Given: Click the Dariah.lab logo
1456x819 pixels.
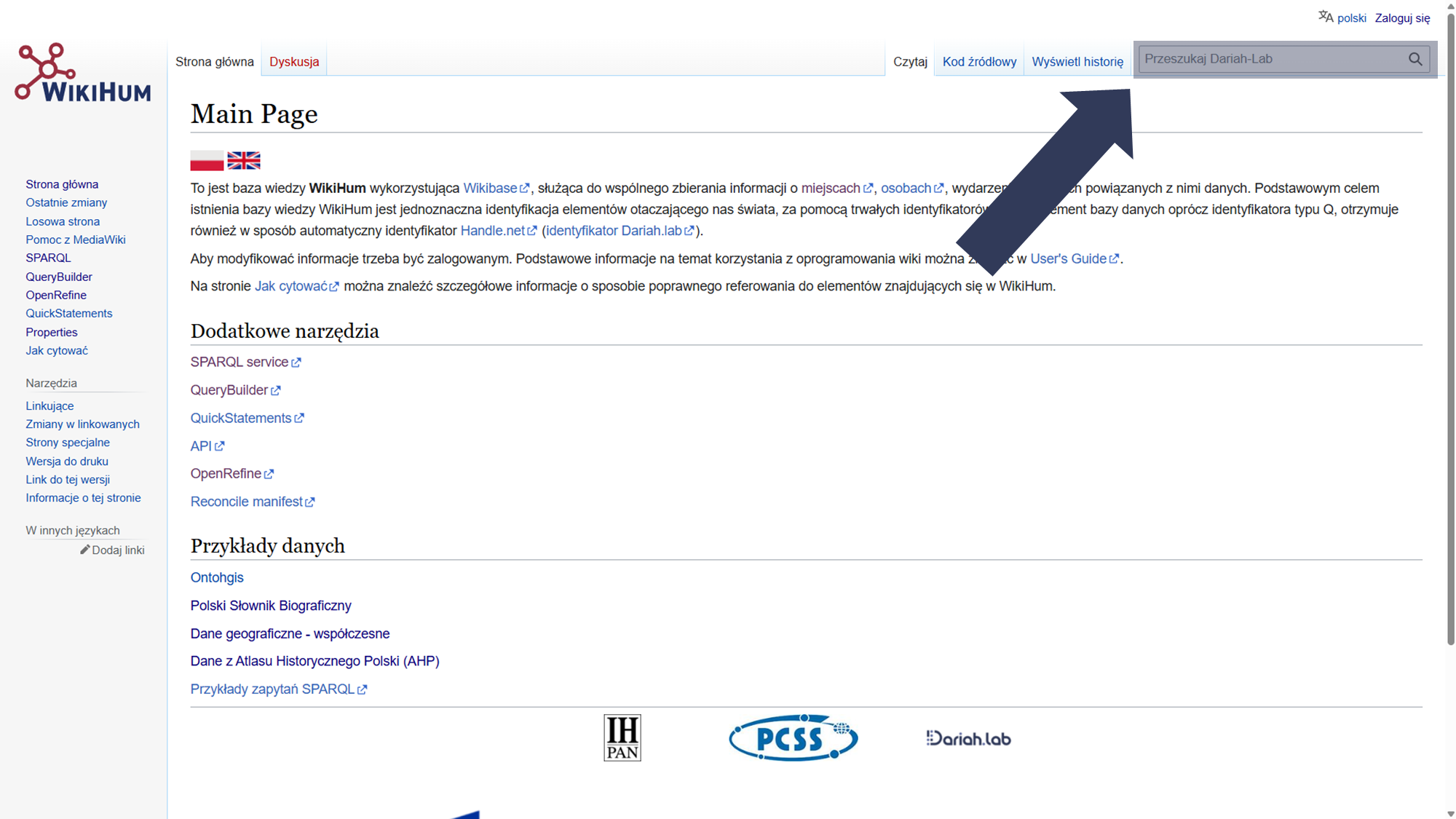Looking at the screenshot, I should coord(968,738).
